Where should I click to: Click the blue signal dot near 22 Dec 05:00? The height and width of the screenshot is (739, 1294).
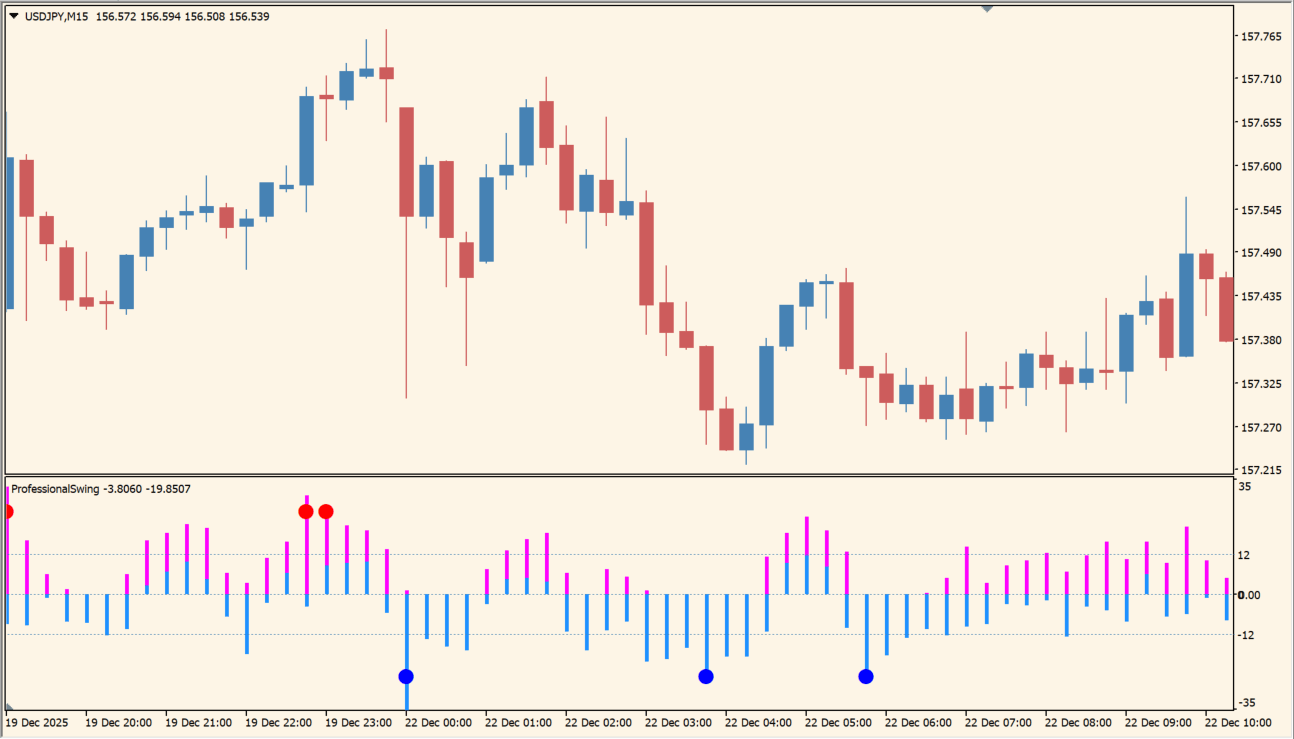866,677
